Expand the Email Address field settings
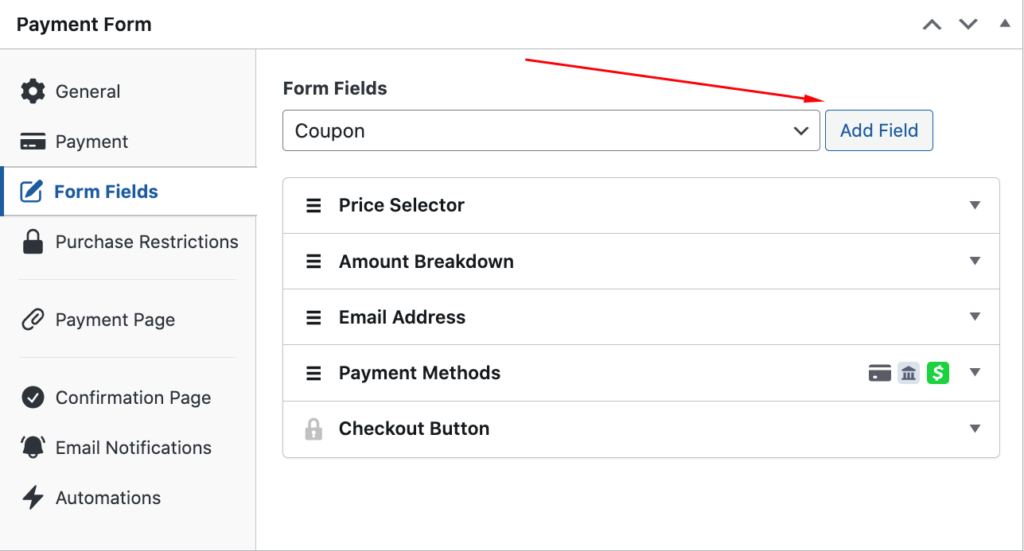 click(x=975, y=318)
